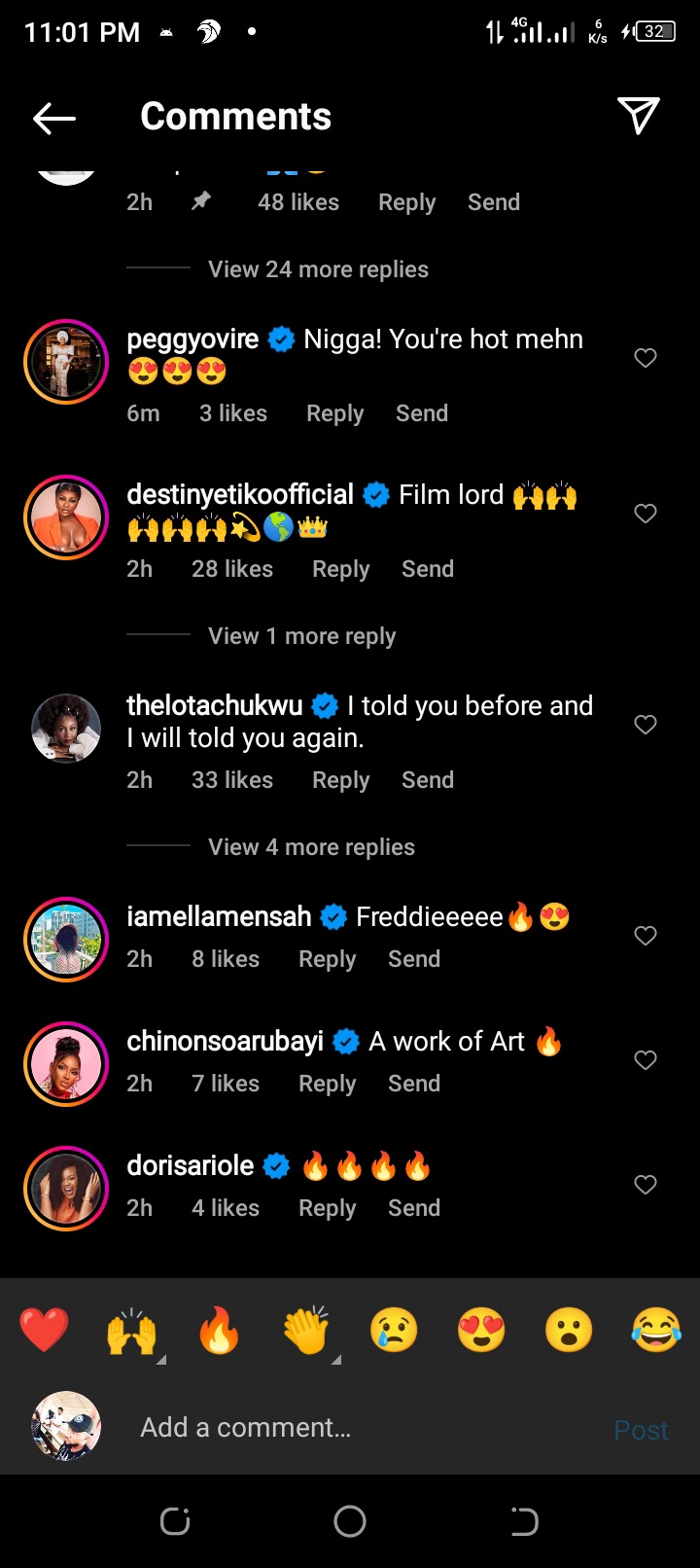Expand View 24 more replies
This screenshot has width=700, height=1568.
coord(318,269)
